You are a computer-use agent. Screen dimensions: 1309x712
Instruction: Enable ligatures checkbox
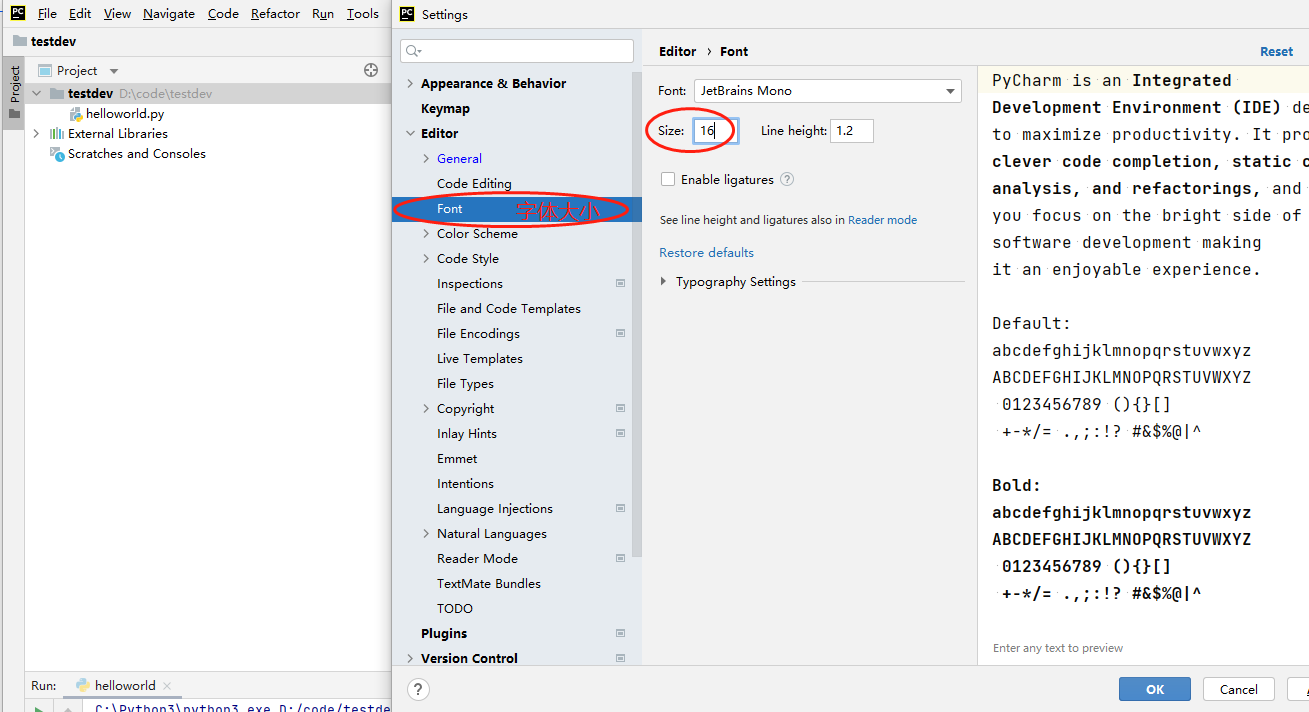click(668, 179)
